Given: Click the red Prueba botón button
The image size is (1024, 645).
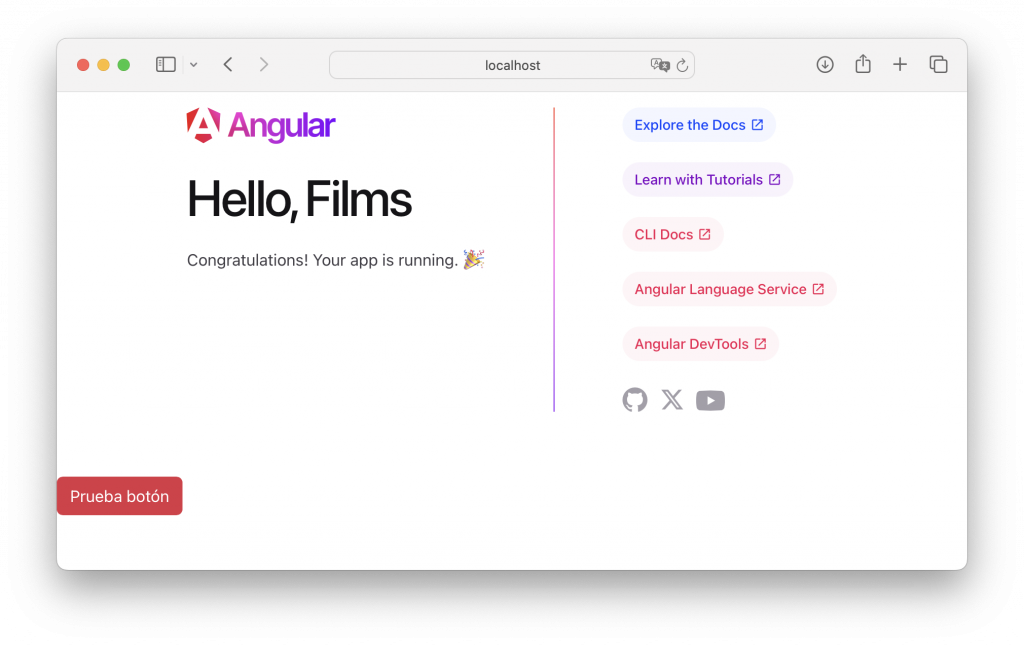Looking at the screenshot, I should coord(119,496).
